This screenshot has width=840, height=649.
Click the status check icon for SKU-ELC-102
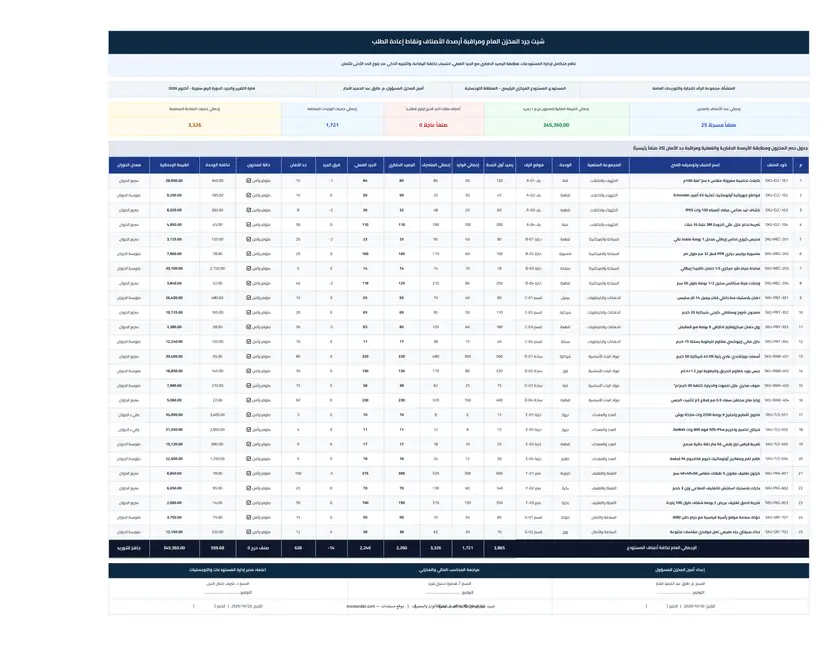(249, 195)
